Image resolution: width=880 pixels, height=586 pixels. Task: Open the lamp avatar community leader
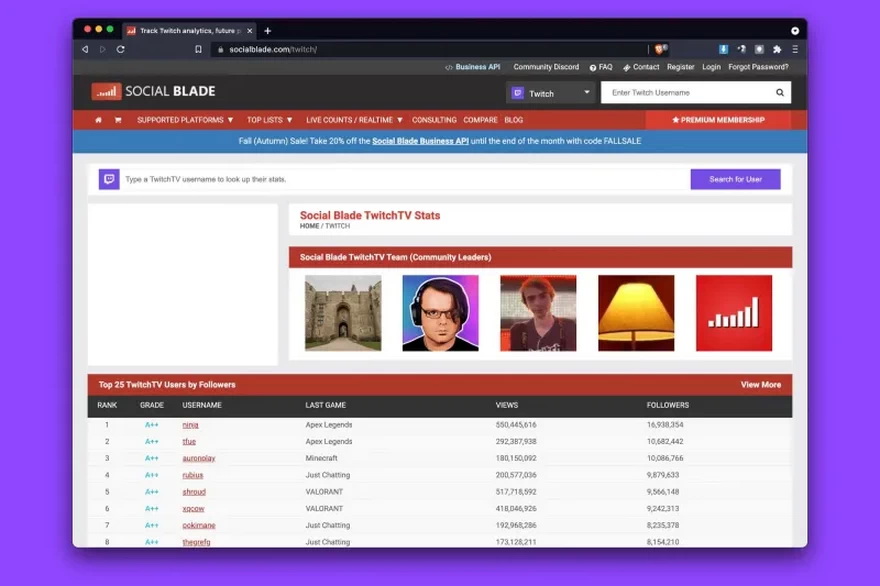coord(636,313)
